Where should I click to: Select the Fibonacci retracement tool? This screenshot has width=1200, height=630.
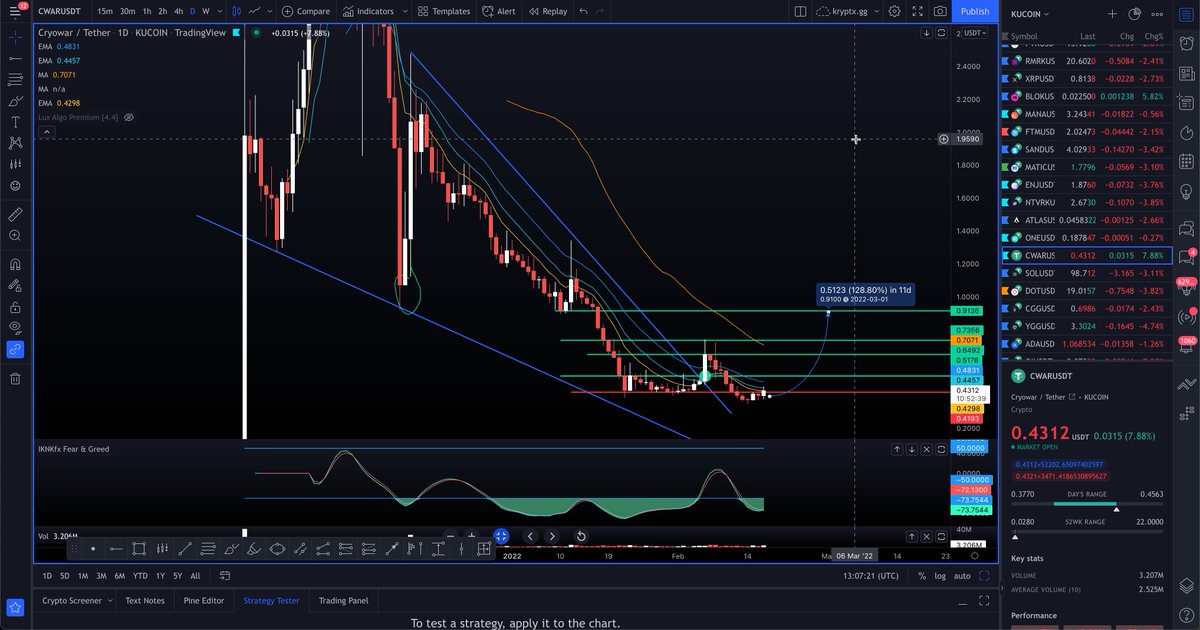coord(15,78)
